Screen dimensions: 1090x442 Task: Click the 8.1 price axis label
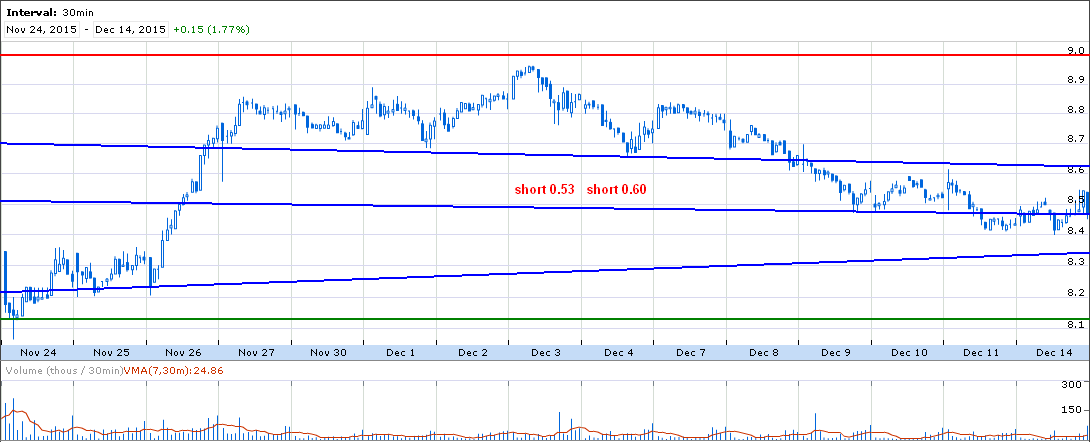click(x=1076, y=325)
